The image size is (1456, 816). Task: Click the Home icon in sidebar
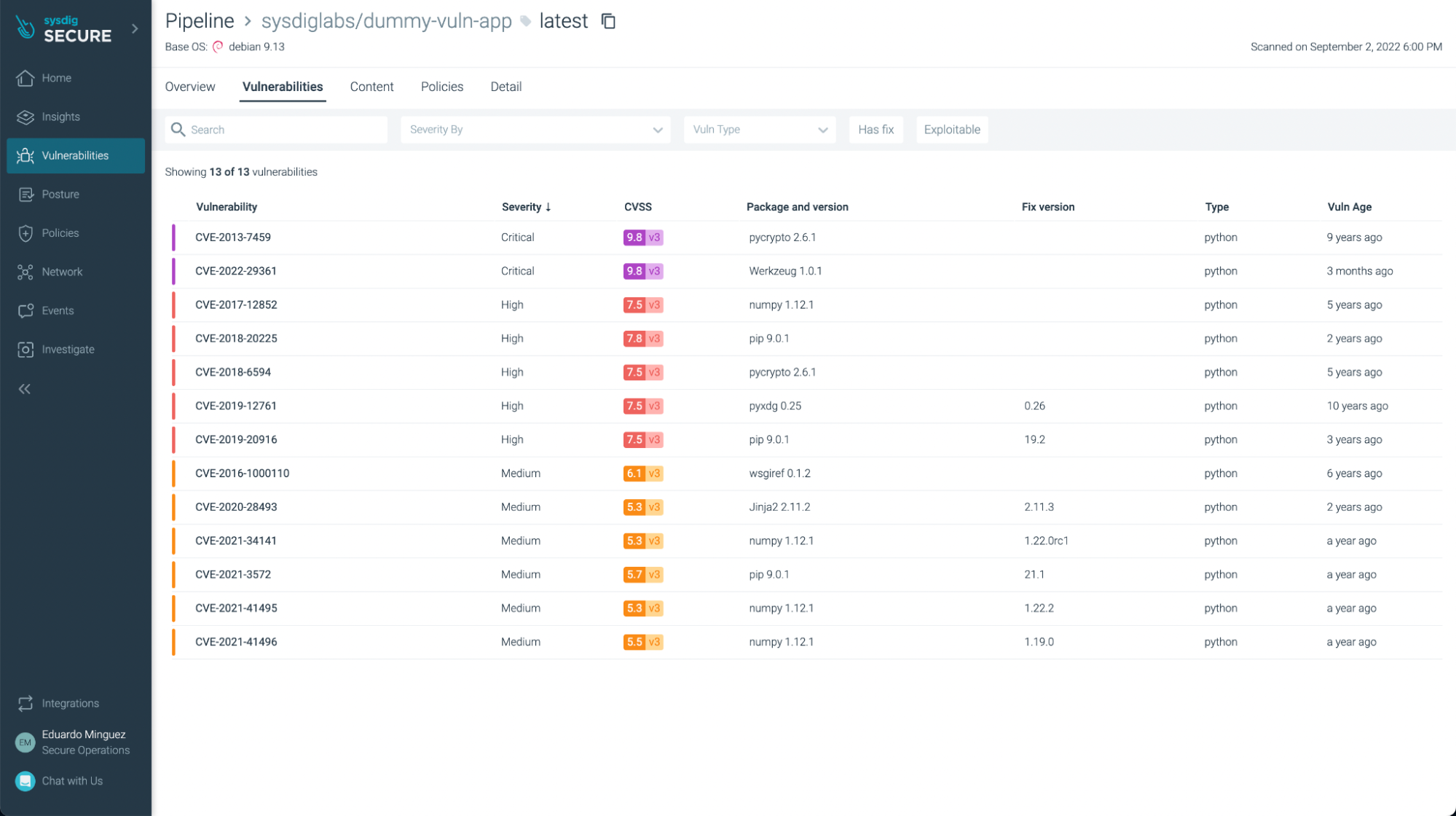[x=25, y=78]
